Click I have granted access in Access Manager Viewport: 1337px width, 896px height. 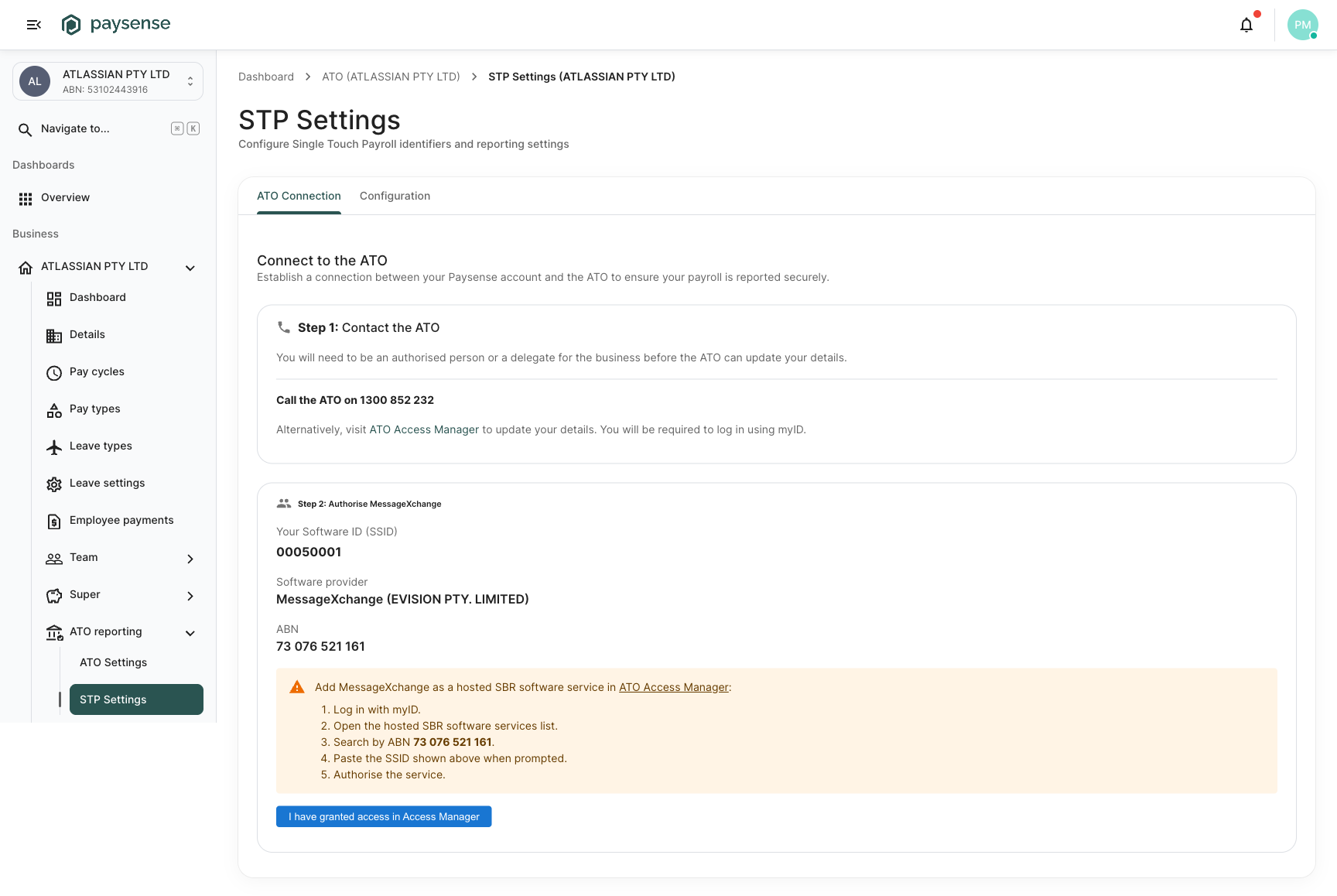[384, 816]
